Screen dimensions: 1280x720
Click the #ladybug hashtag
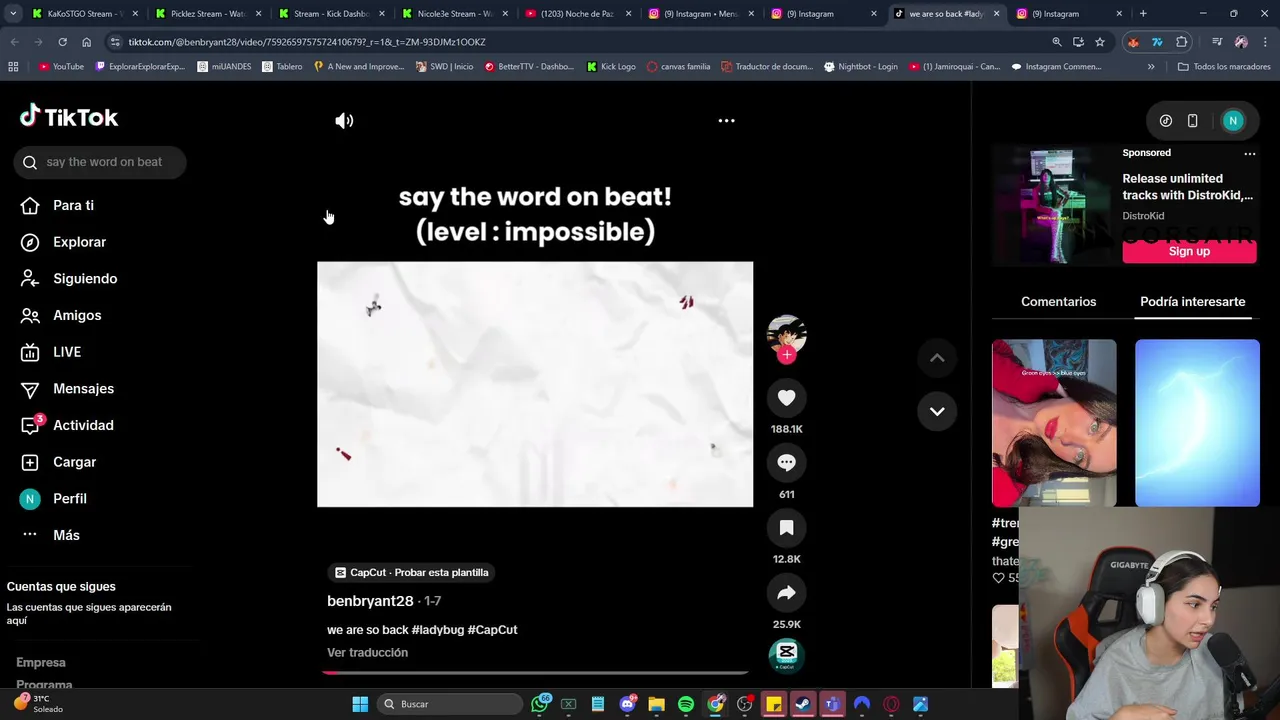437,630
